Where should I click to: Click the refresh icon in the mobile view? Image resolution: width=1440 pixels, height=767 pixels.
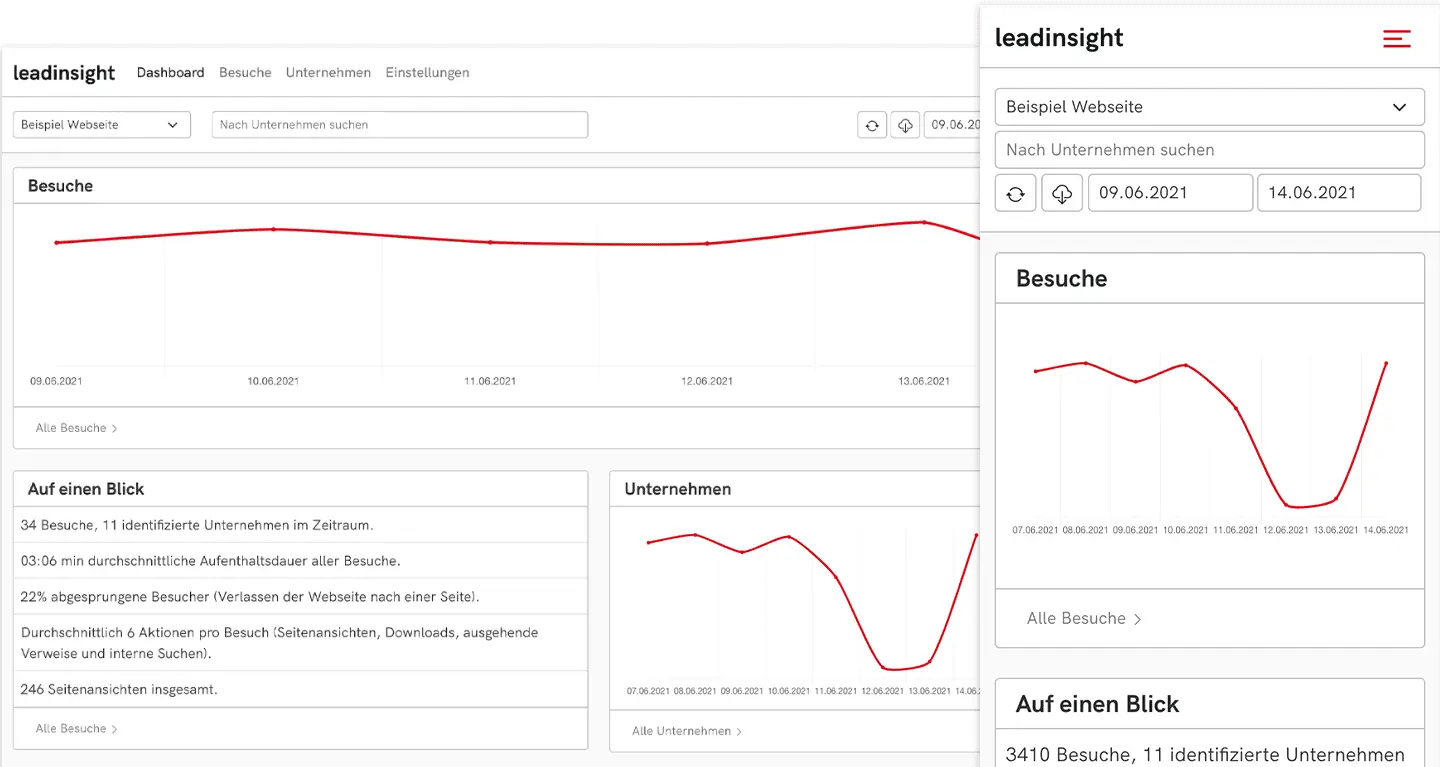coord(1015,193)
